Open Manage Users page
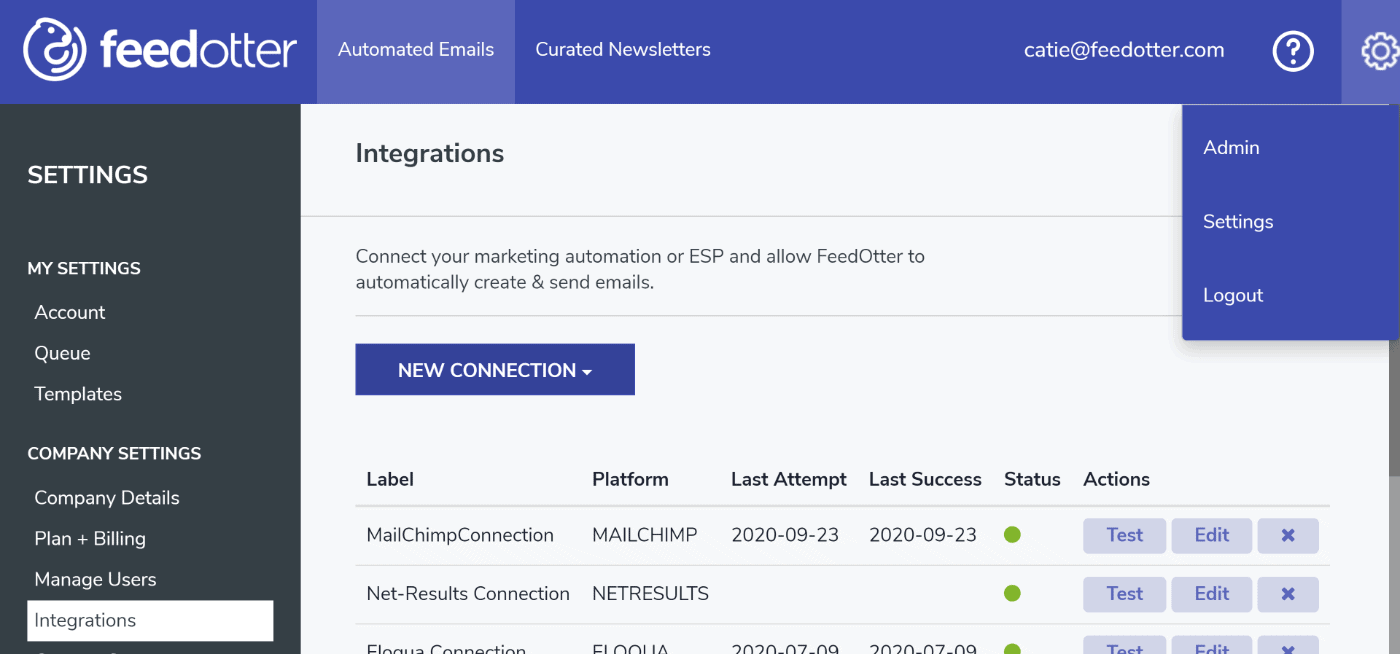Screen dimensions: 1400x654 (95, 581)
